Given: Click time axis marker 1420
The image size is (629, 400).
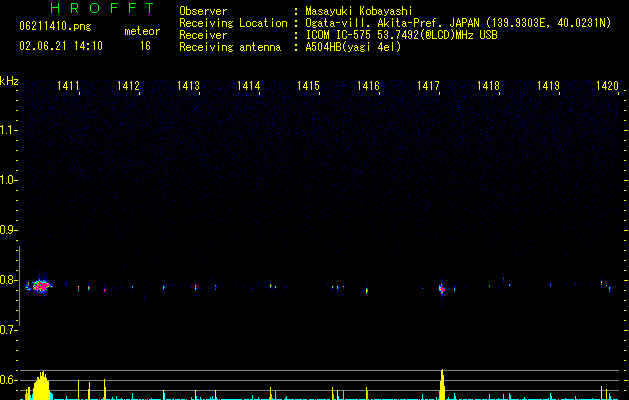Looking at the screenshot, I should click(x=607, y=86).
